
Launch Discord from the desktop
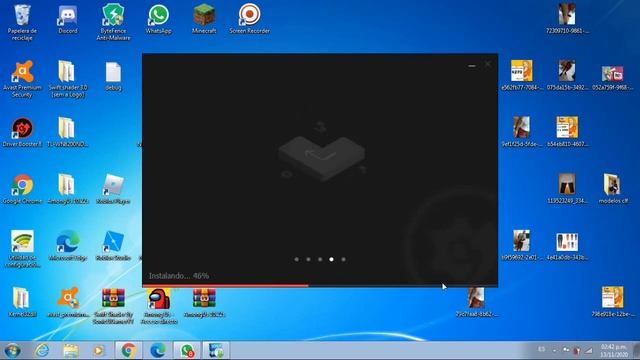pyautogui.click(x=68, y=20)
